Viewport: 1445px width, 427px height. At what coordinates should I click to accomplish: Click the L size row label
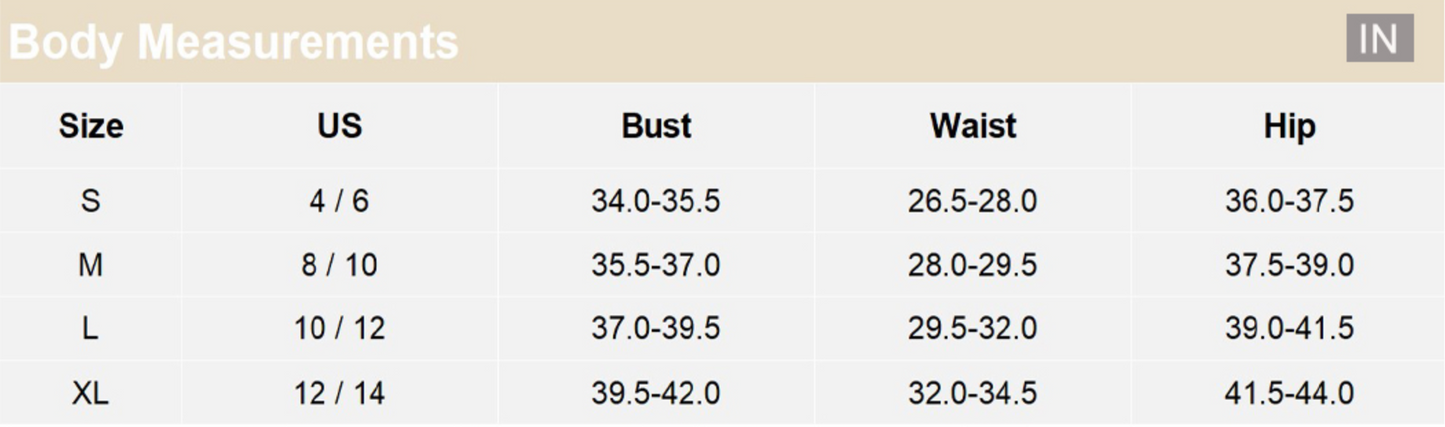click(x=91, y=329)
